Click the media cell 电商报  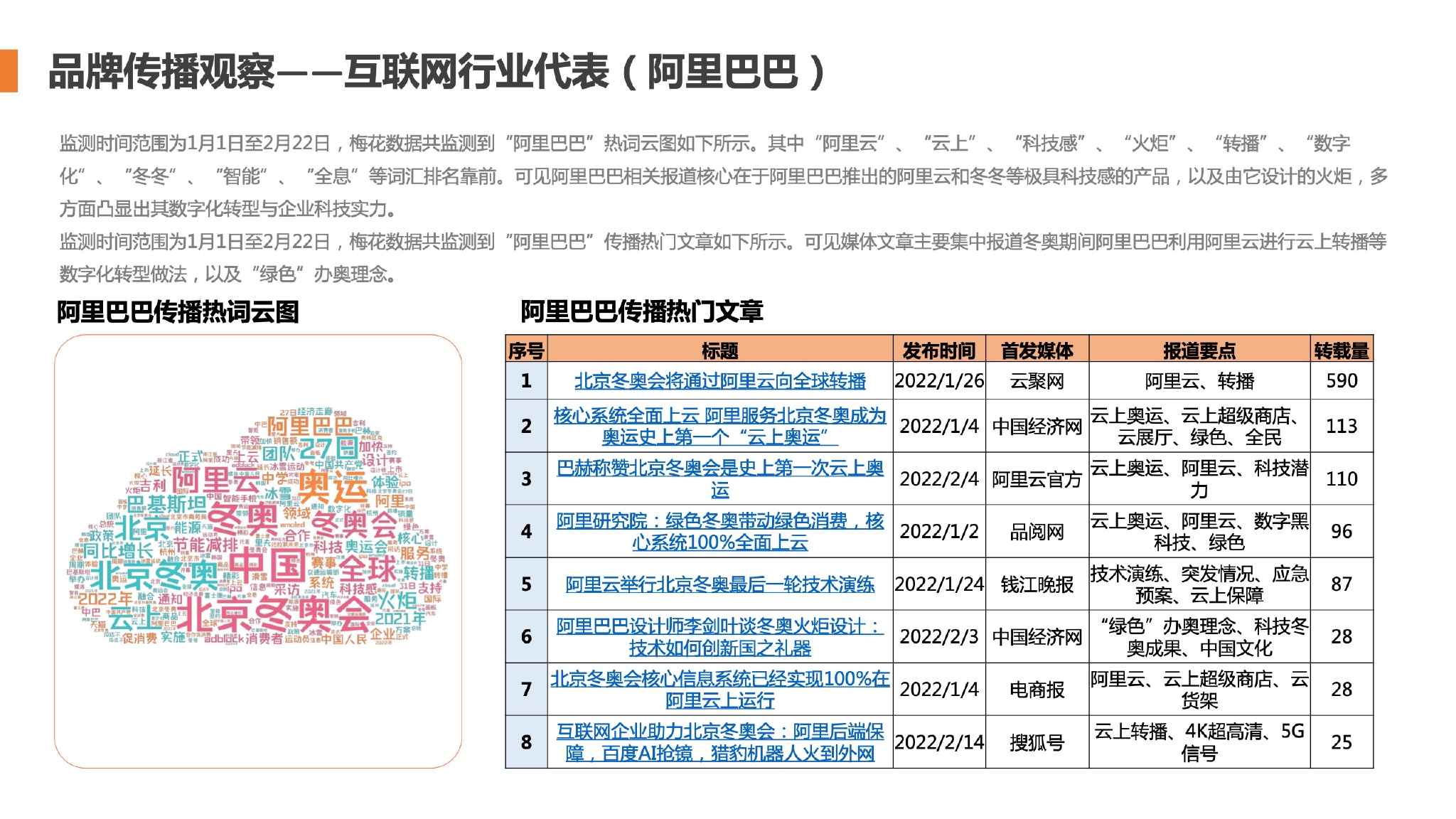click(x=1037, y=690)
